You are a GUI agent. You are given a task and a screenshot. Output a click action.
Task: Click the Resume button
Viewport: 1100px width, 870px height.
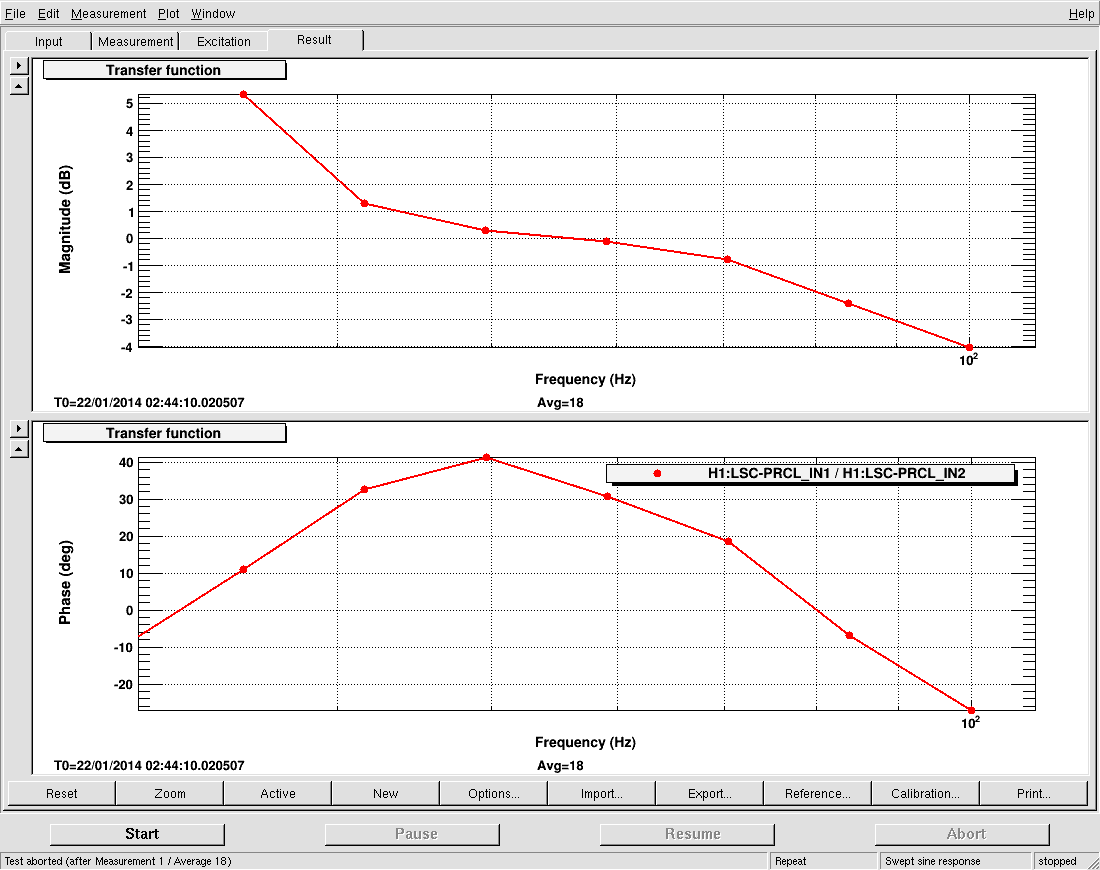[688, 834]
